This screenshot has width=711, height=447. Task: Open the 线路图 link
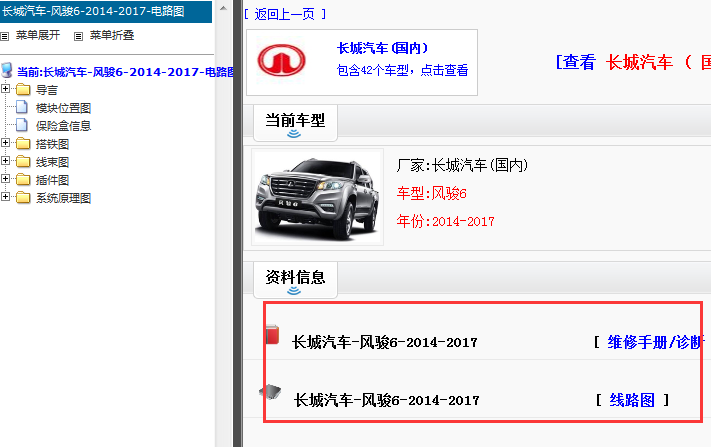632,400
